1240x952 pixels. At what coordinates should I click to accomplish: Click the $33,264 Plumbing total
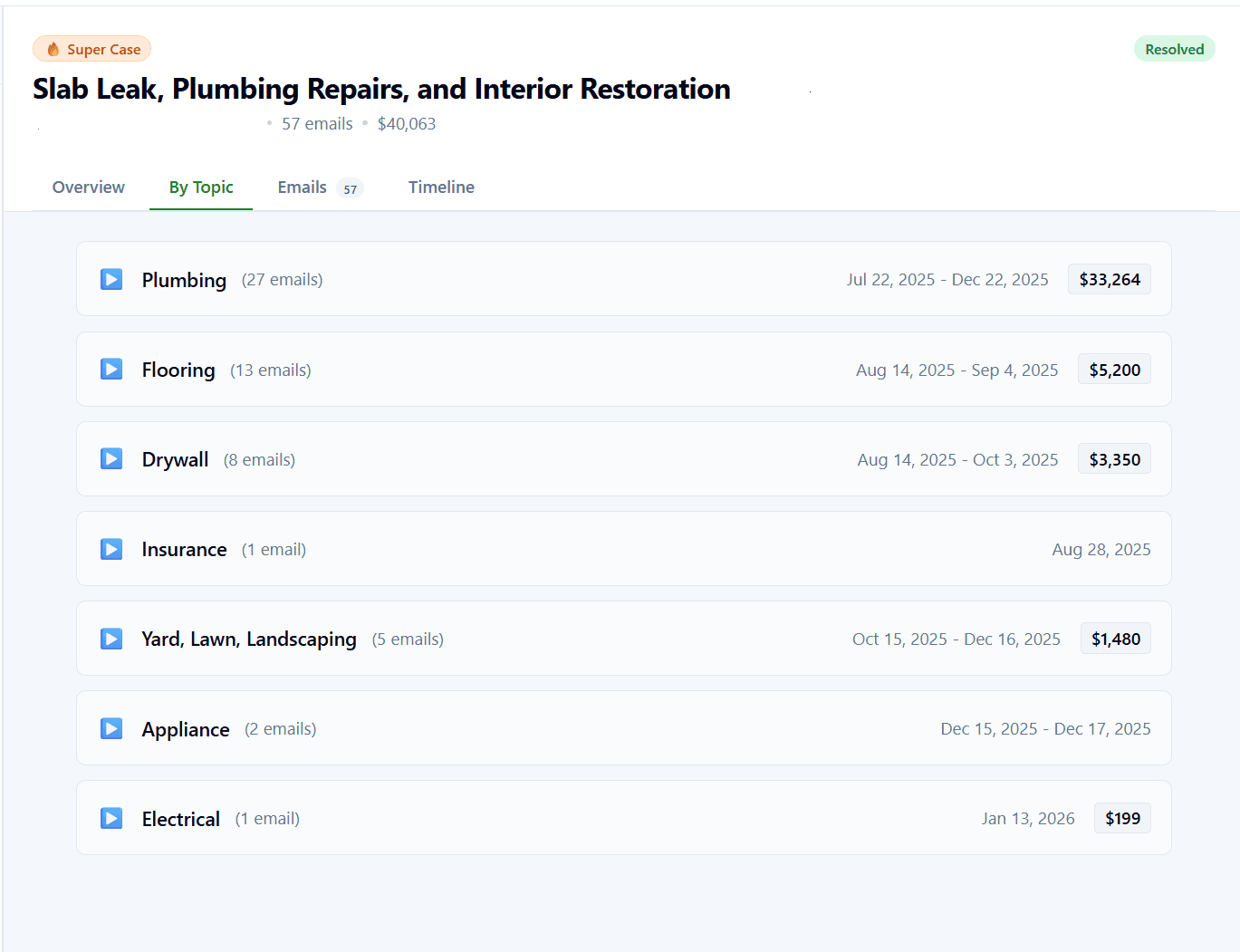(x=1109, y=279)
